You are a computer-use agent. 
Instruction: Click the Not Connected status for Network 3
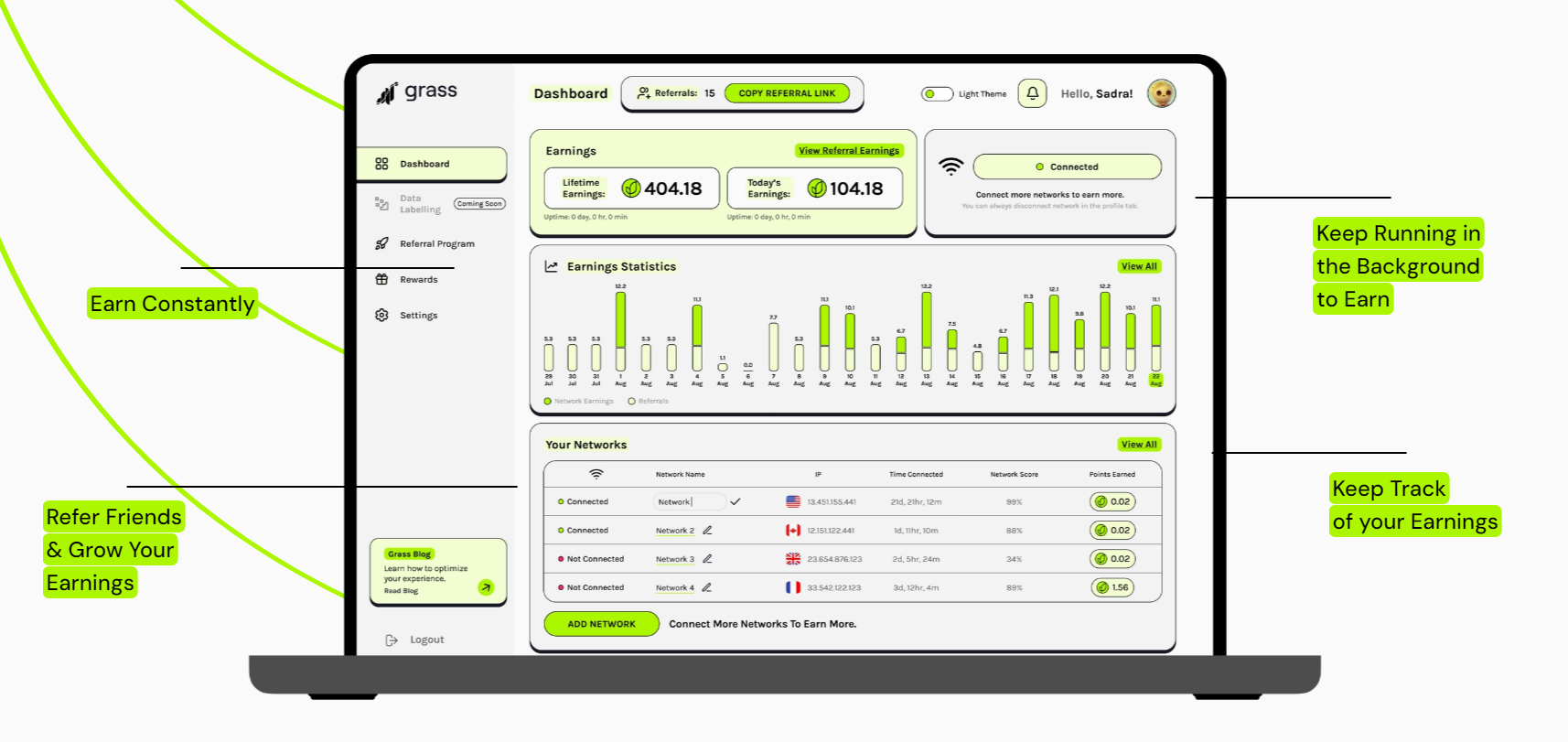point(591,559)
